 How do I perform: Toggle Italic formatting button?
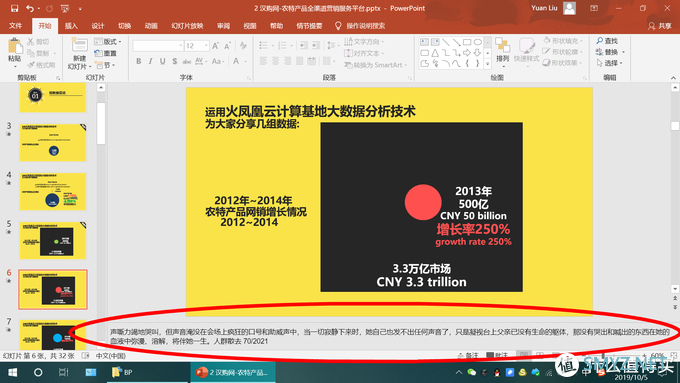coord(150,61)
